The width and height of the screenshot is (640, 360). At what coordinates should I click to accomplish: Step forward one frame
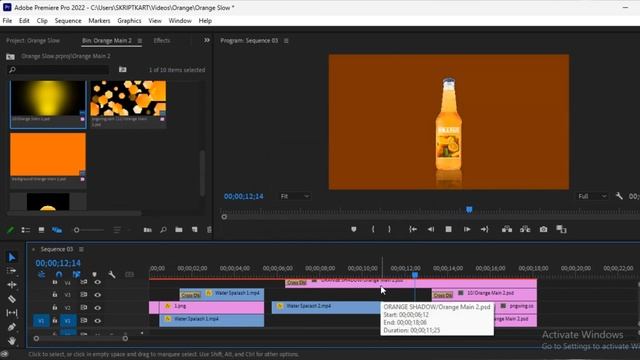click(x=467, y=229)
